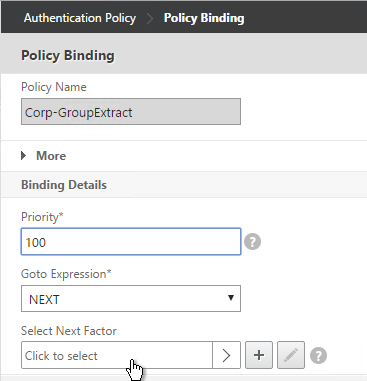Screen dimensions: 367x381
Task: Edit next factor using pencil icon
Action: 291,355
